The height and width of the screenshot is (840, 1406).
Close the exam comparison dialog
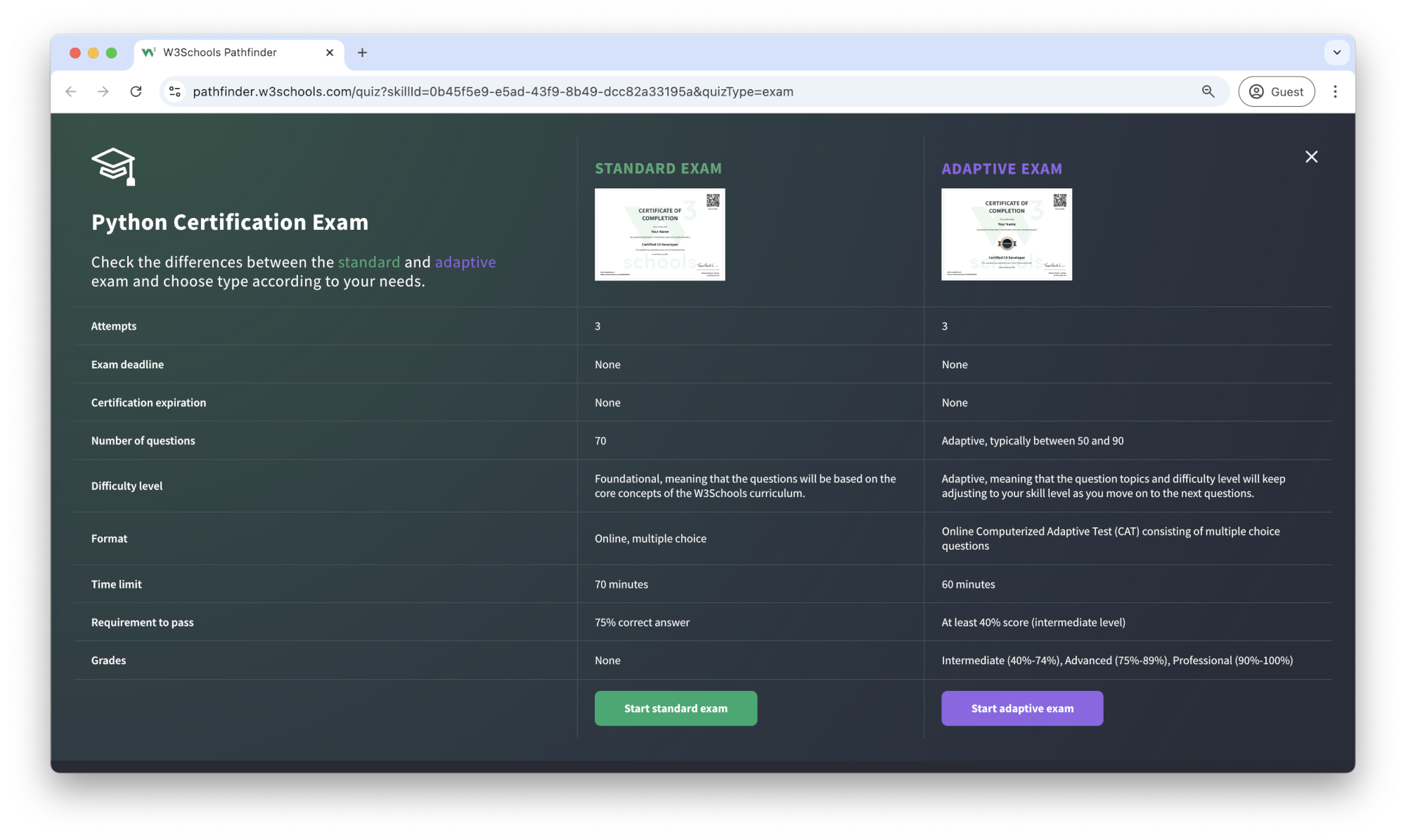coord(1311,157)
